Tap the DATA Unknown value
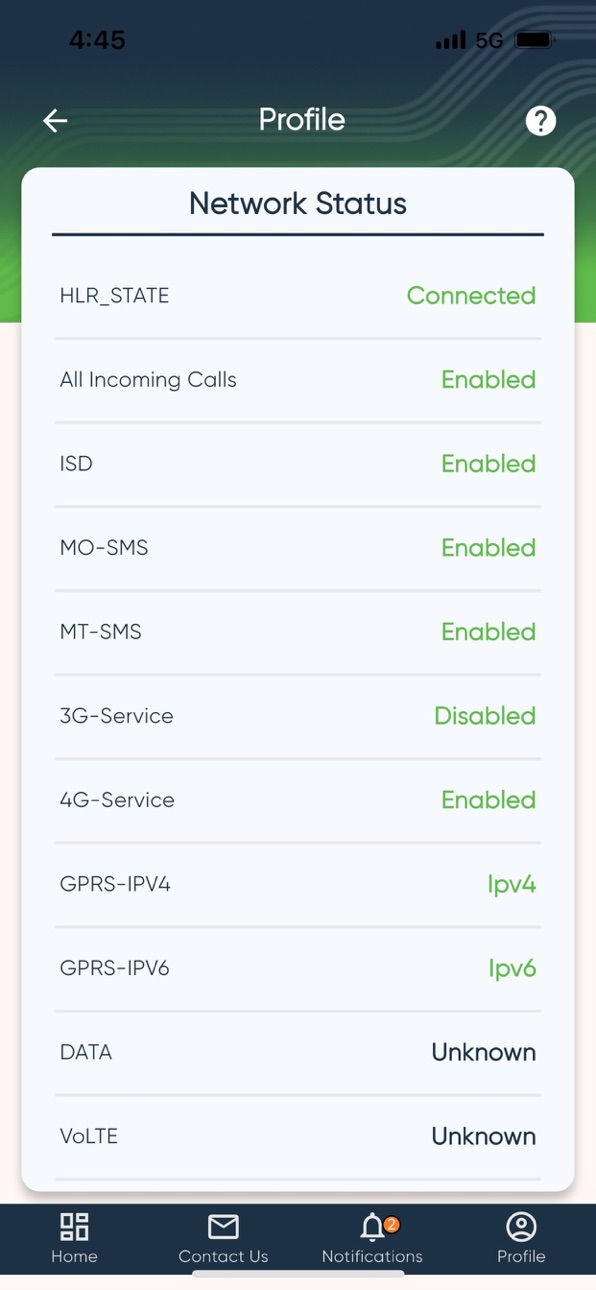Image resolution: width=596 pixels, height=1290 pixels. pyautogui.click(x=484, y=1052)
